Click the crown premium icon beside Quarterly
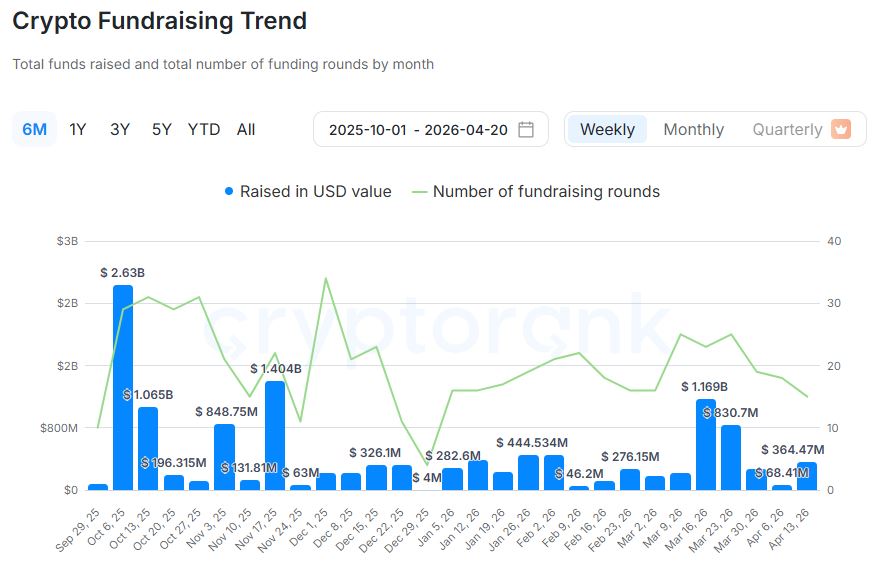Viewport: 875px width, 567px height. pyautogui.click(x=841, y=129)
